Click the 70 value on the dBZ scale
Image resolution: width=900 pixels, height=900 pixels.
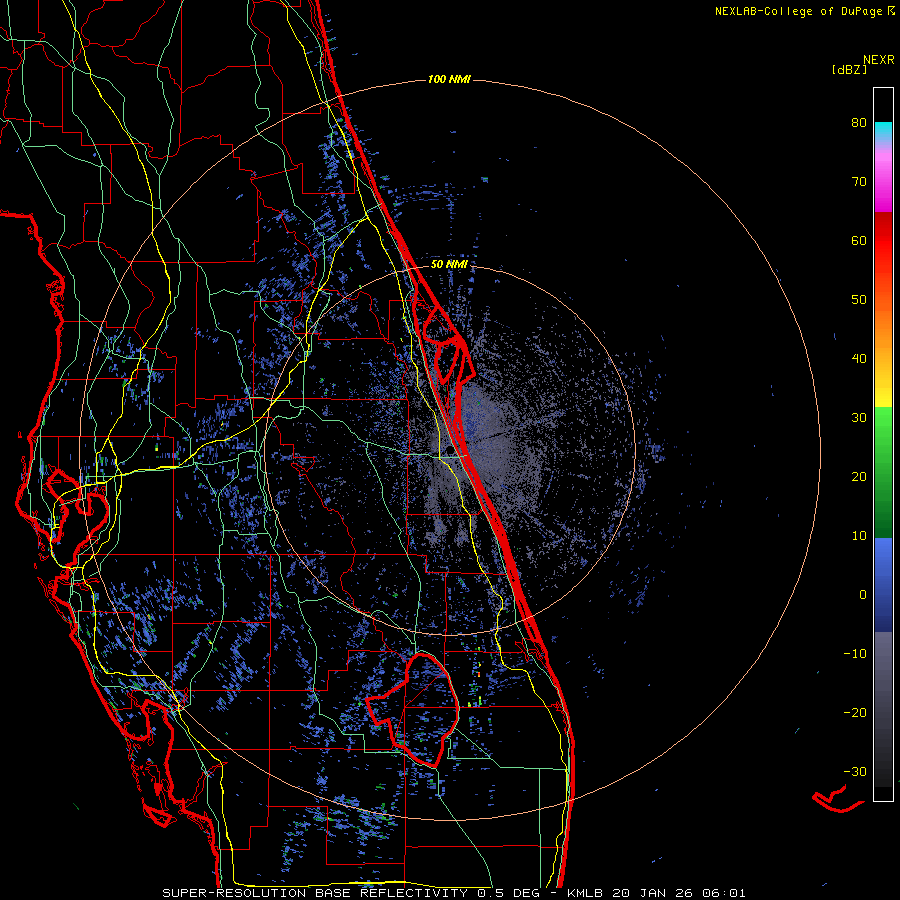click(859, 182)
